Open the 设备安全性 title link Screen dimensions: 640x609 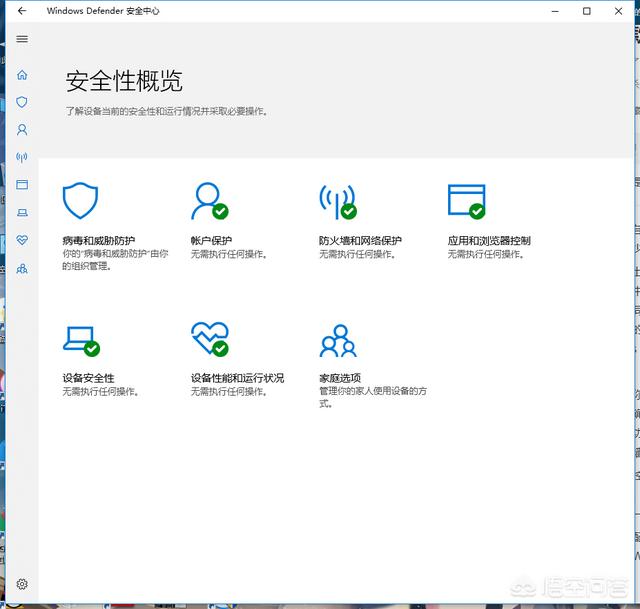pos(89,378)
